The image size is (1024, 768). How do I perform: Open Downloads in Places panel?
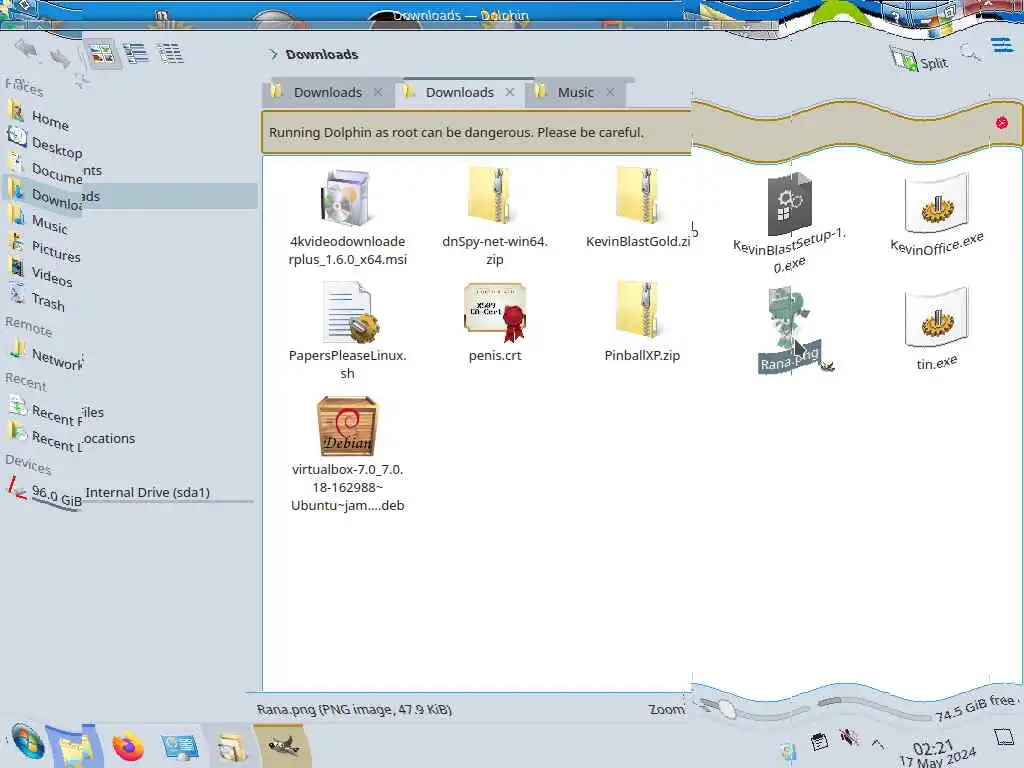[x=129, y=196]
